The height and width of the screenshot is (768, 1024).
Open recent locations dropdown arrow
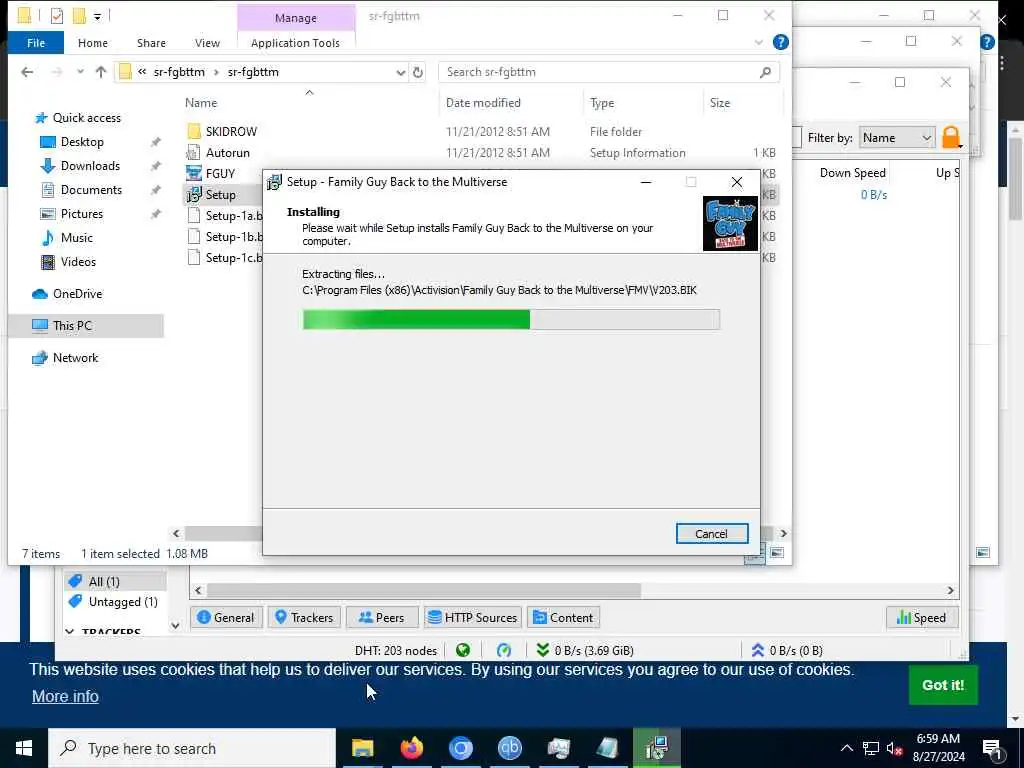click(x=80, y=72)
